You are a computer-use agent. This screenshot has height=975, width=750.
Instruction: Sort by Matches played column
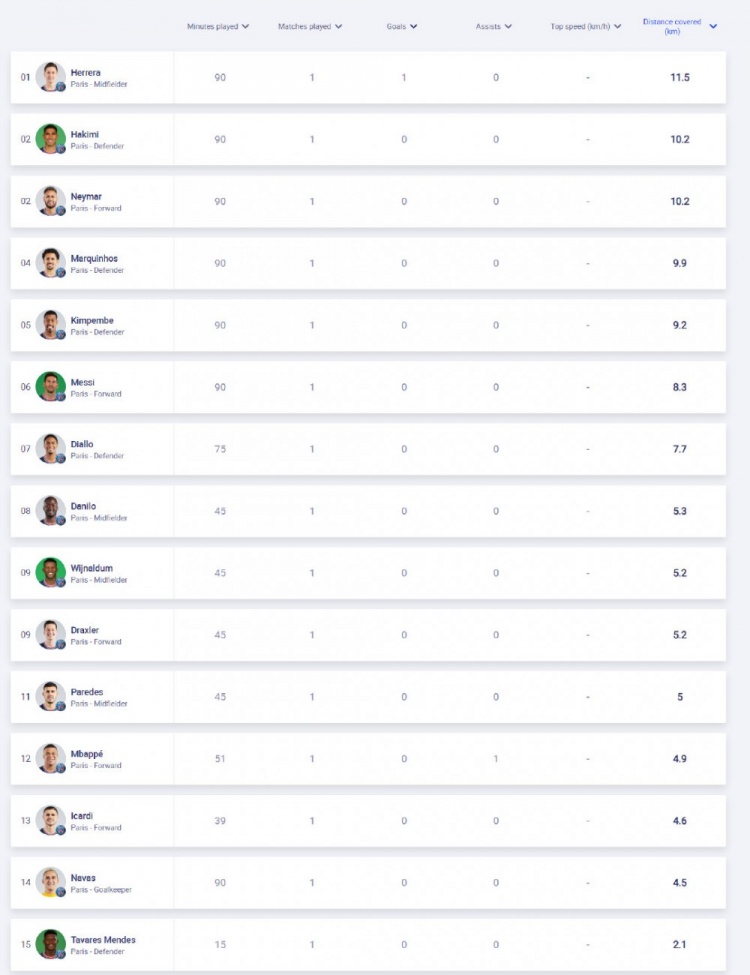(310, 26)
